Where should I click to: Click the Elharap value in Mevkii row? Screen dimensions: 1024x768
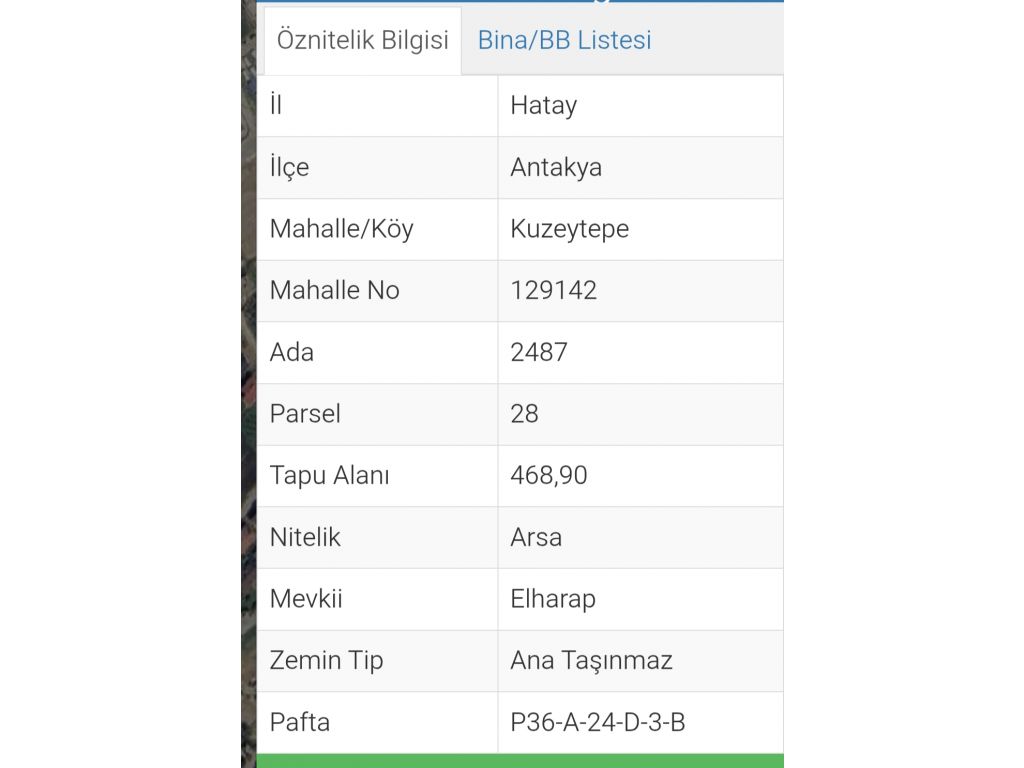pyautogui.click(x=552, y=599)
